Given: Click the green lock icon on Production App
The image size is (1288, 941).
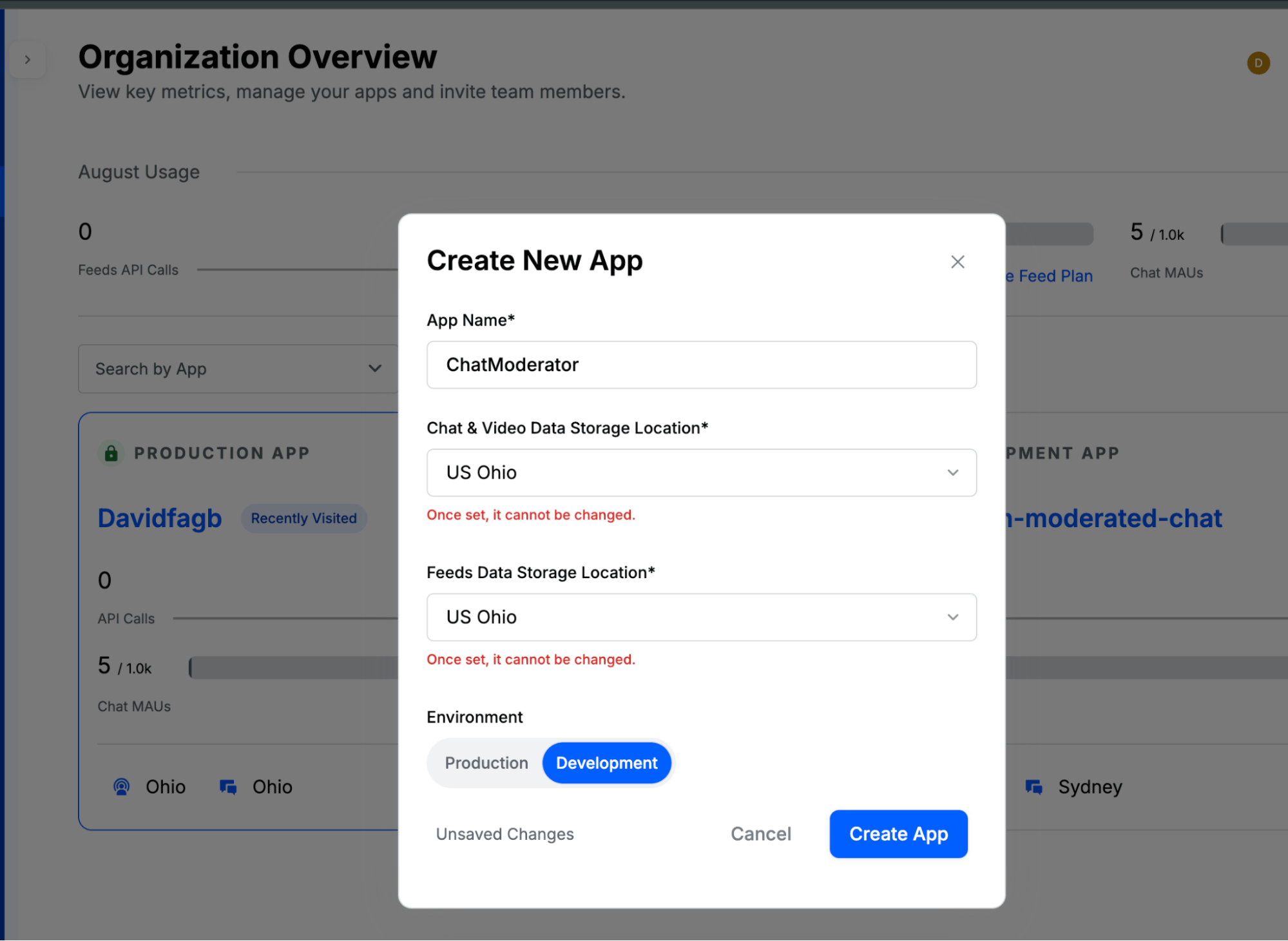Looking at the screenshot, I should coord(111,453).
